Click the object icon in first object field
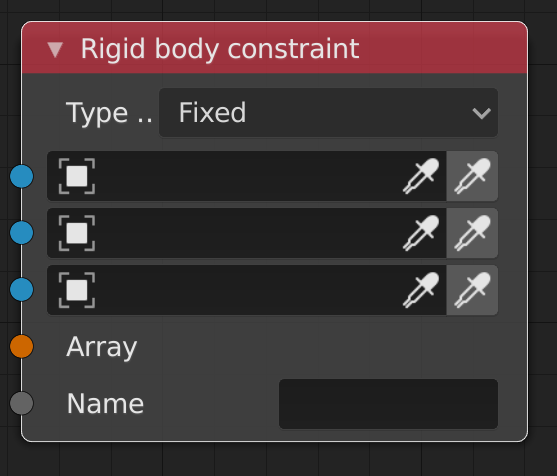Screen dimensions: 557x476 (77, 176)
